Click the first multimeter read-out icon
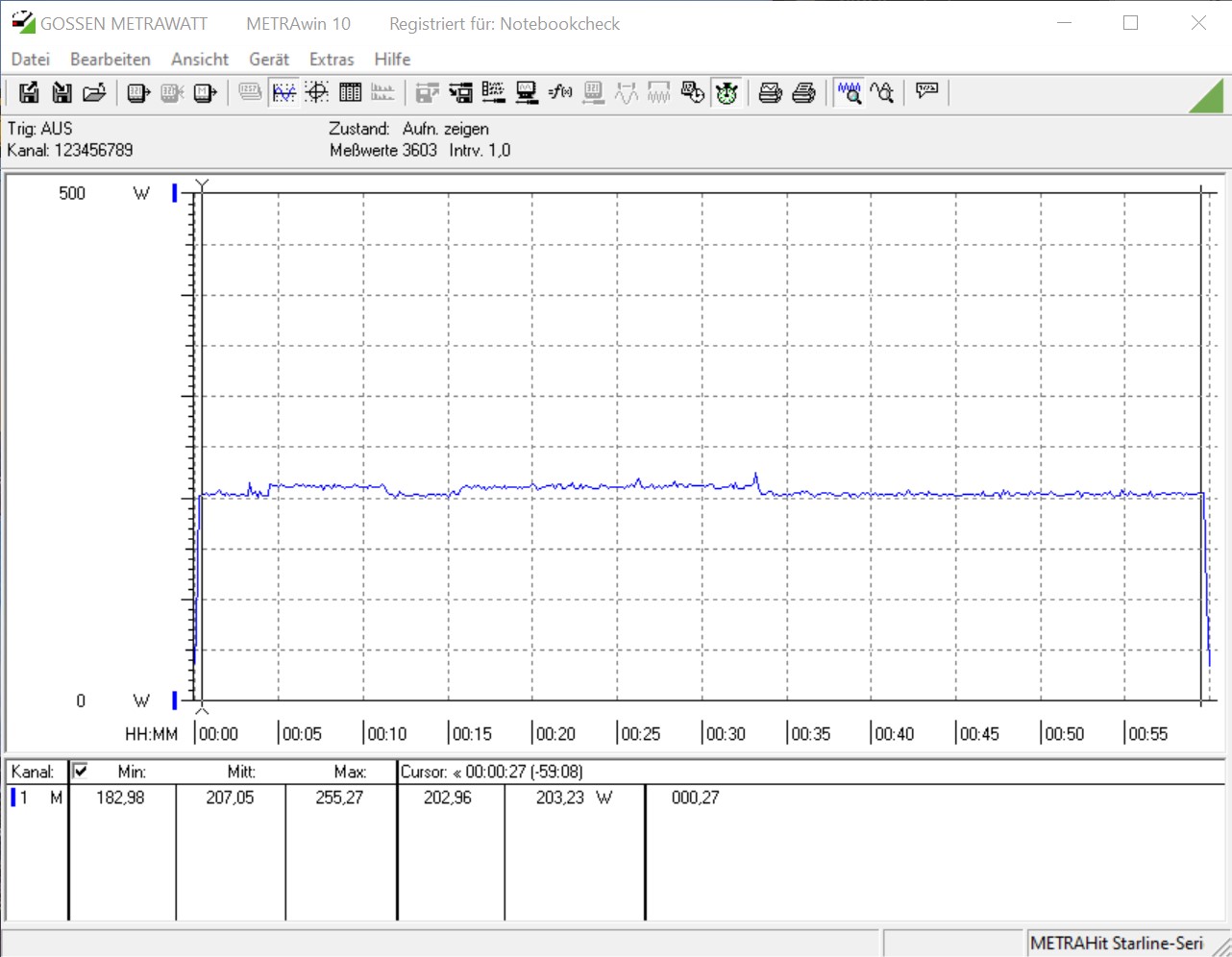 pyautogui.click(x=138, y=92)
